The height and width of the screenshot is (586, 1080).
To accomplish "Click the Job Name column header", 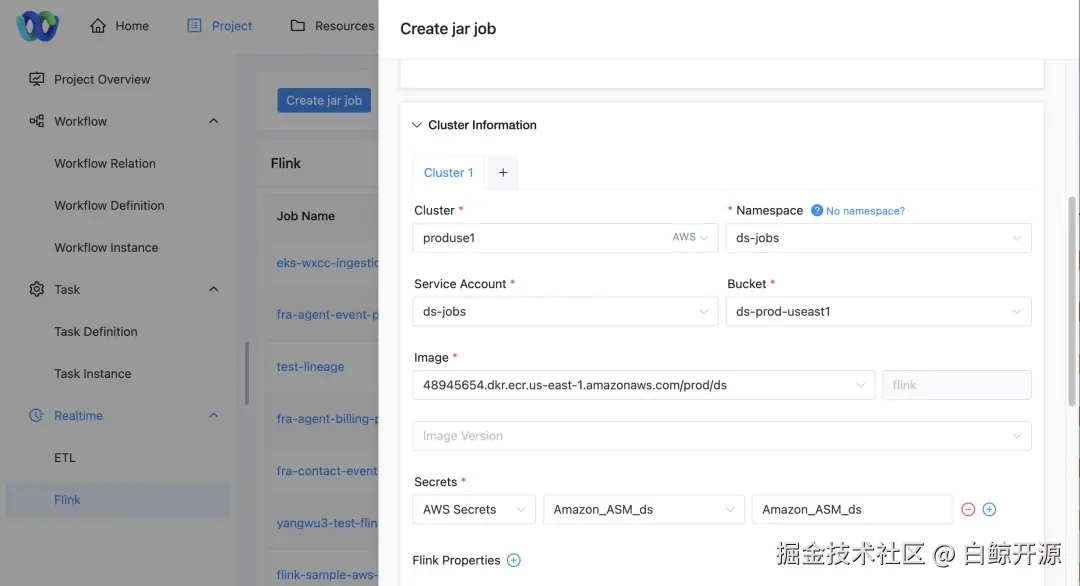I will pyautogui.click(x=306, y=216).
